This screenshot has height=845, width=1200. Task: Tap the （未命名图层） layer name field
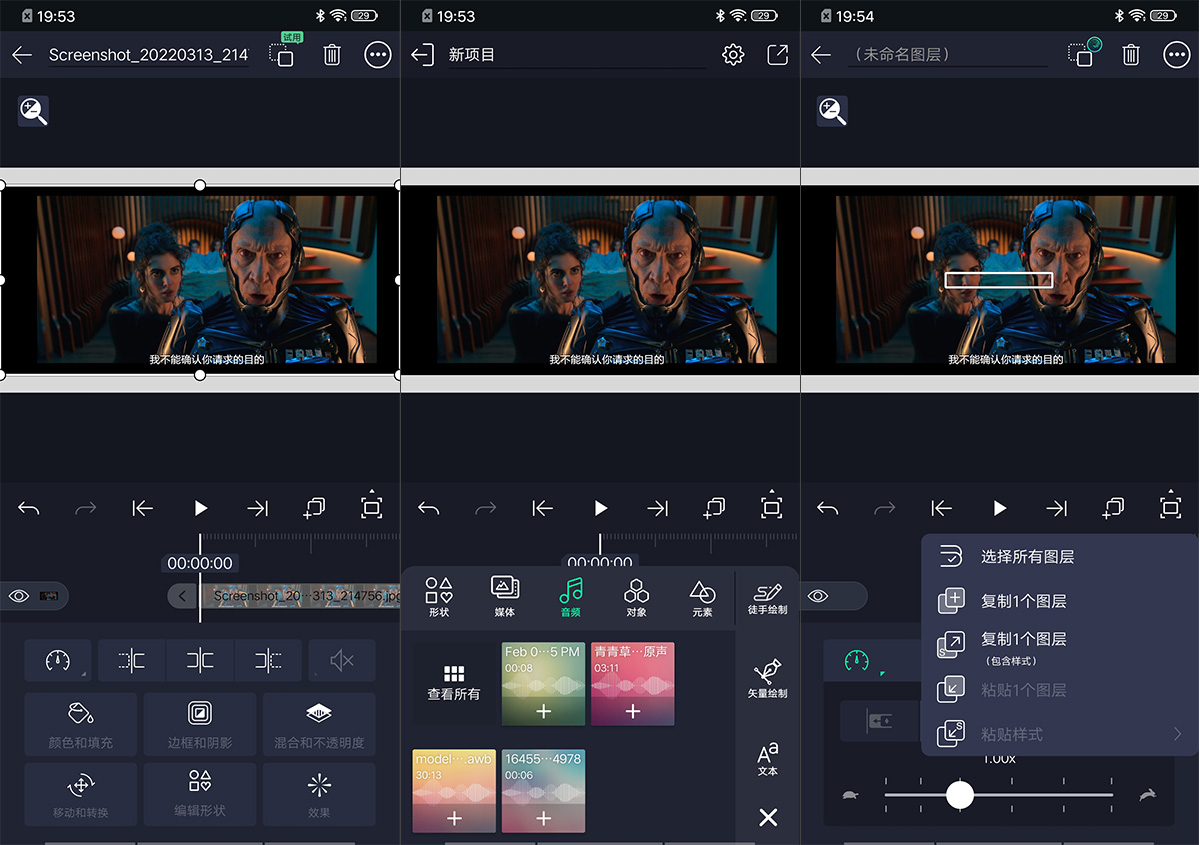(947, 55)
